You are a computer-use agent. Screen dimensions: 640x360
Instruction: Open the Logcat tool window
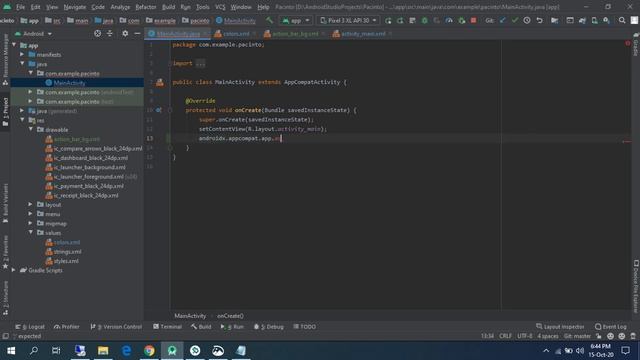point(31,327)
